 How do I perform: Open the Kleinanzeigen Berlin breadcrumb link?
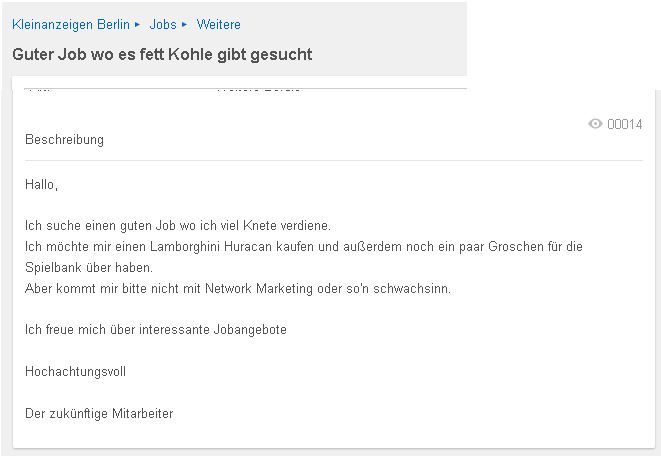click(70, 24)
